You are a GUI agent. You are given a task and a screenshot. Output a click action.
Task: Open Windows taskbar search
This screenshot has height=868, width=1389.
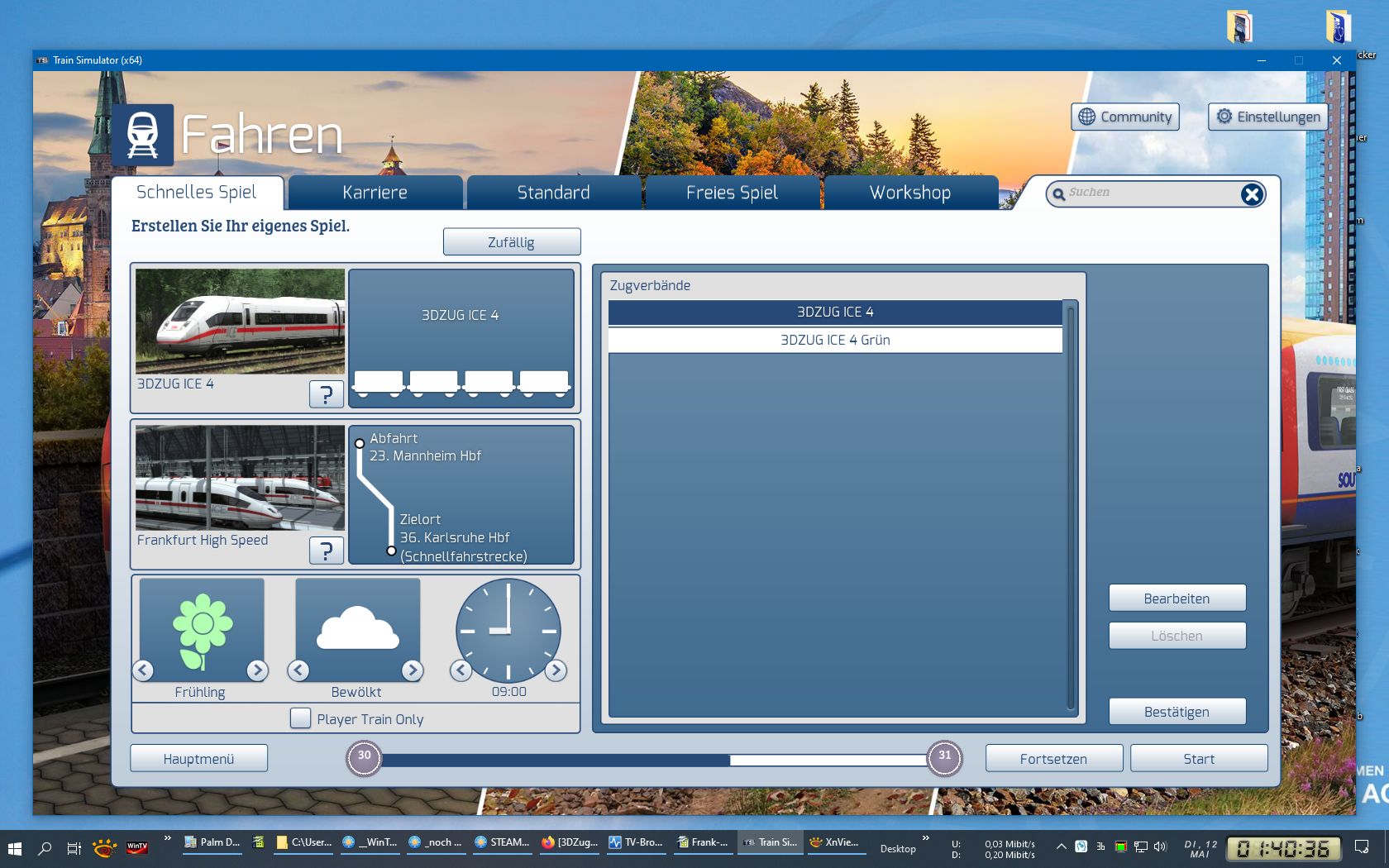coord(45,848)
